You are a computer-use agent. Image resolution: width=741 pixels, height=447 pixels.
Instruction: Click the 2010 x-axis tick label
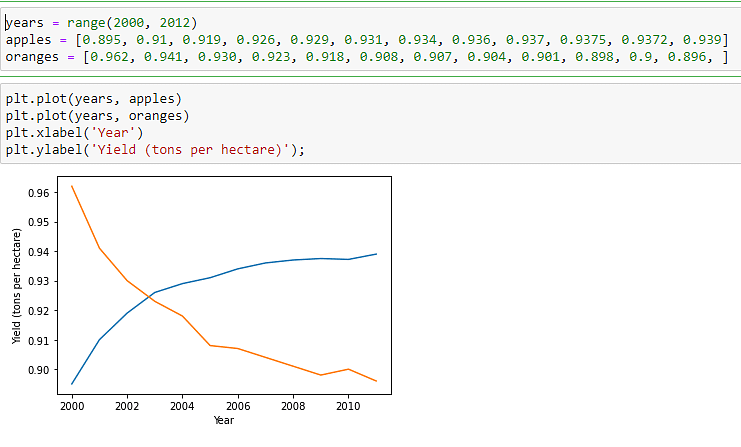pyautogui.click(x=348, y=406)
